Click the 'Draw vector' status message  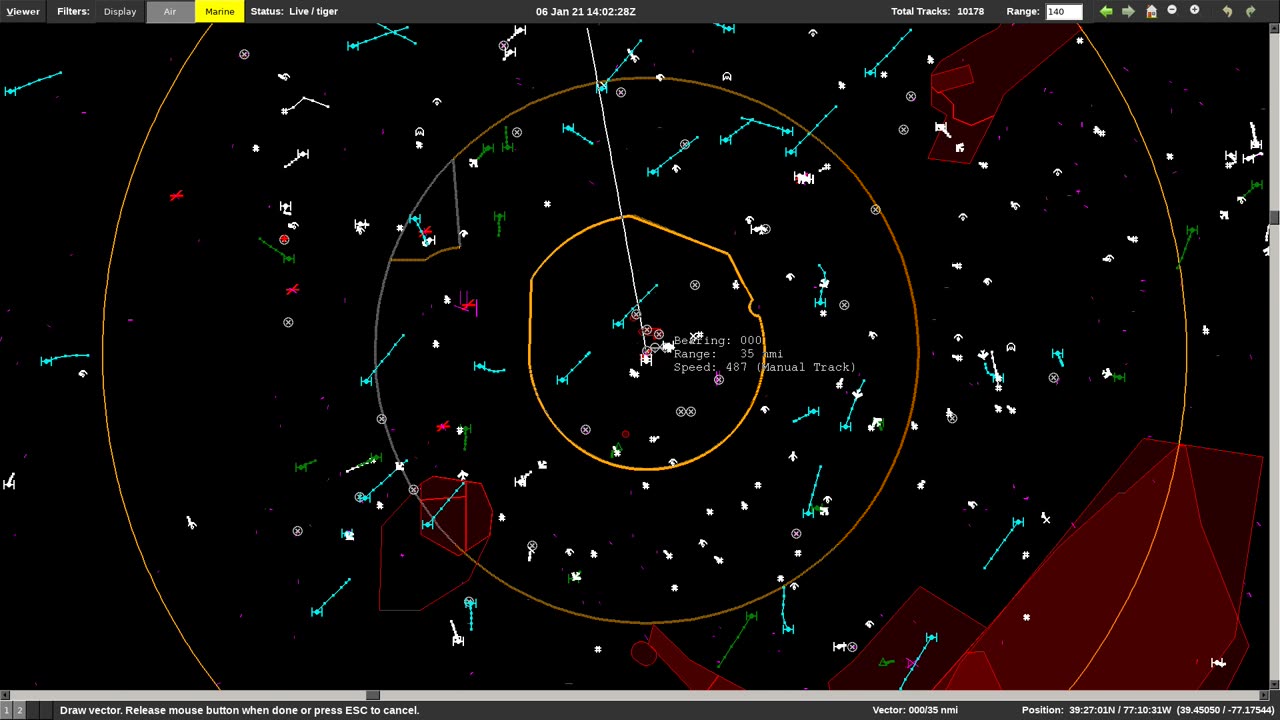click(239, 710)
